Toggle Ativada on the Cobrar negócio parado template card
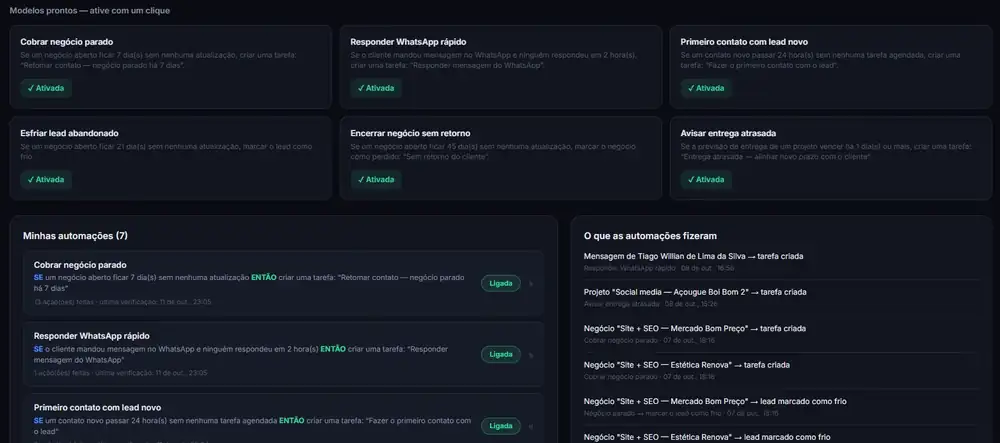The height and width of the screenshot is (443, 1000). click(46, 88)
